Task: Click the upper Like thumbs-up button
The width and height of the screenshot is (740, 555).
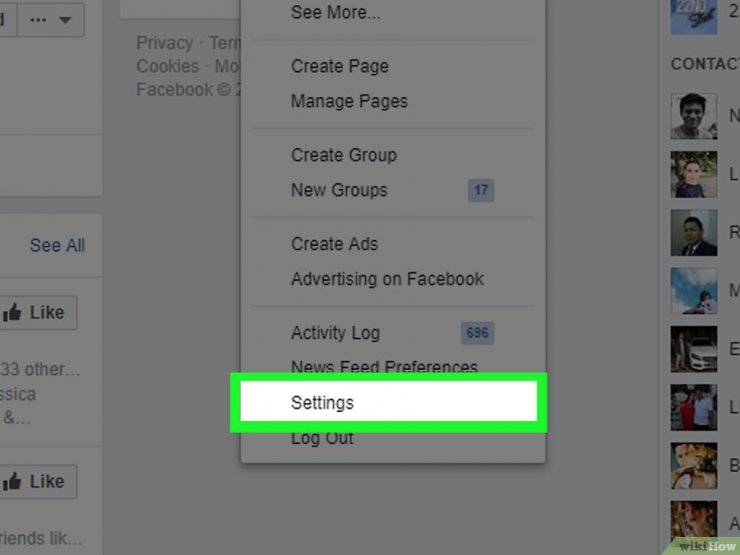Action: tap(38, 312)
